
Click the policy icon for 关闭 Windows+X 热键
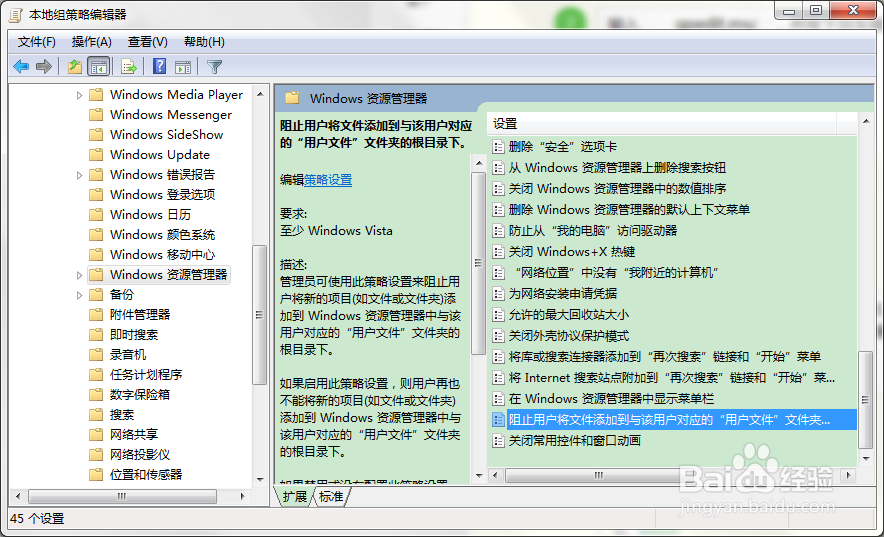pos(498,252)
